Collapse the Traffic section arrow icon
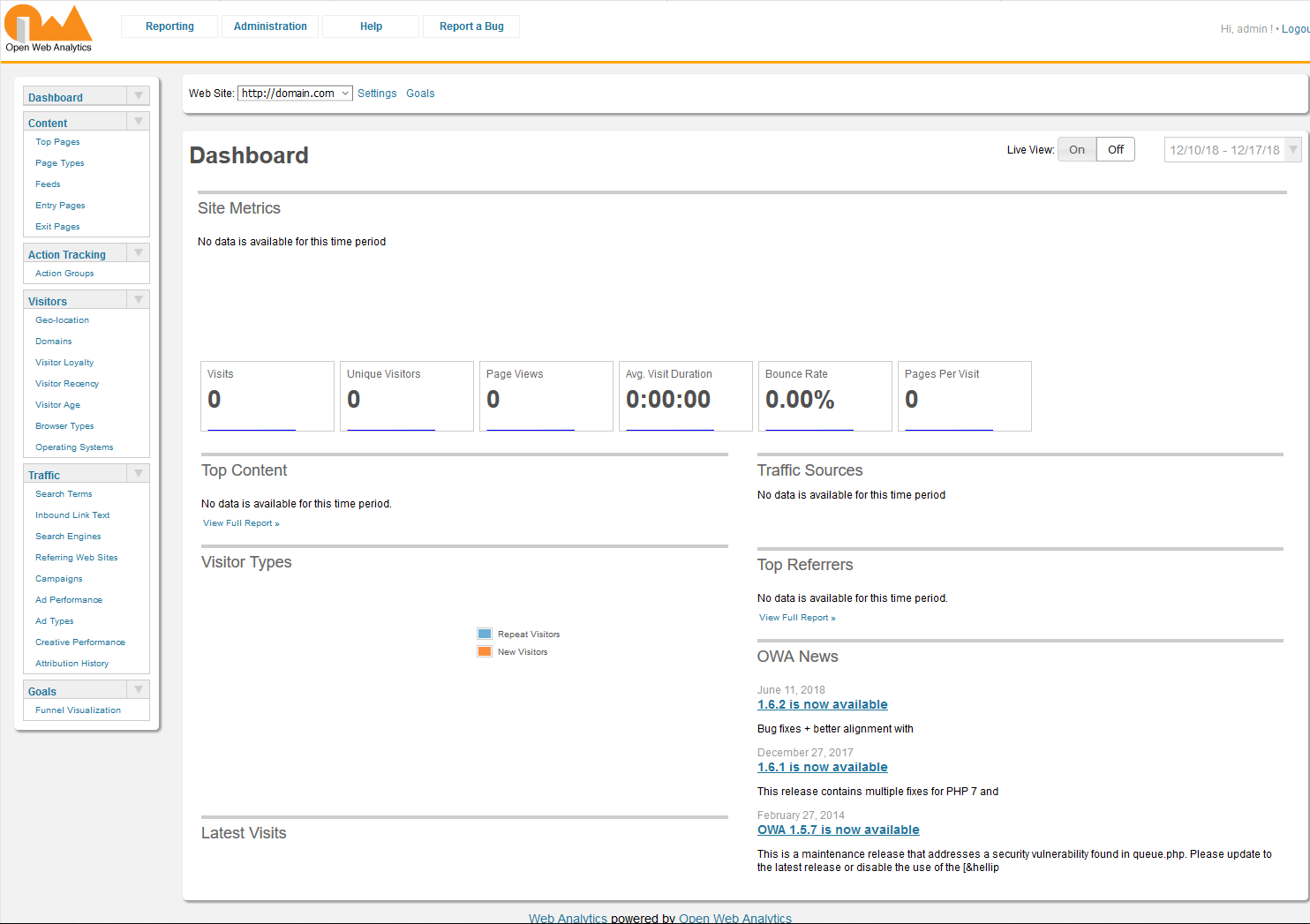 pyautogui.click(x=138, y=473)
